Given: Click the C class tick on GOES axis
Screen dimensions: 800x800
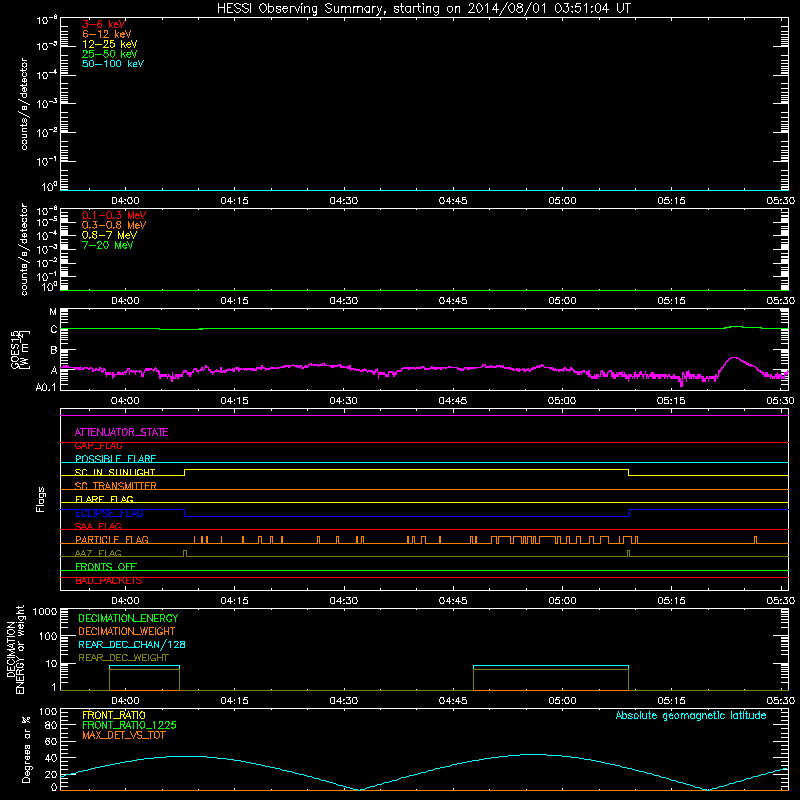Looking at the screenshot, I should [x=54, y=330].
